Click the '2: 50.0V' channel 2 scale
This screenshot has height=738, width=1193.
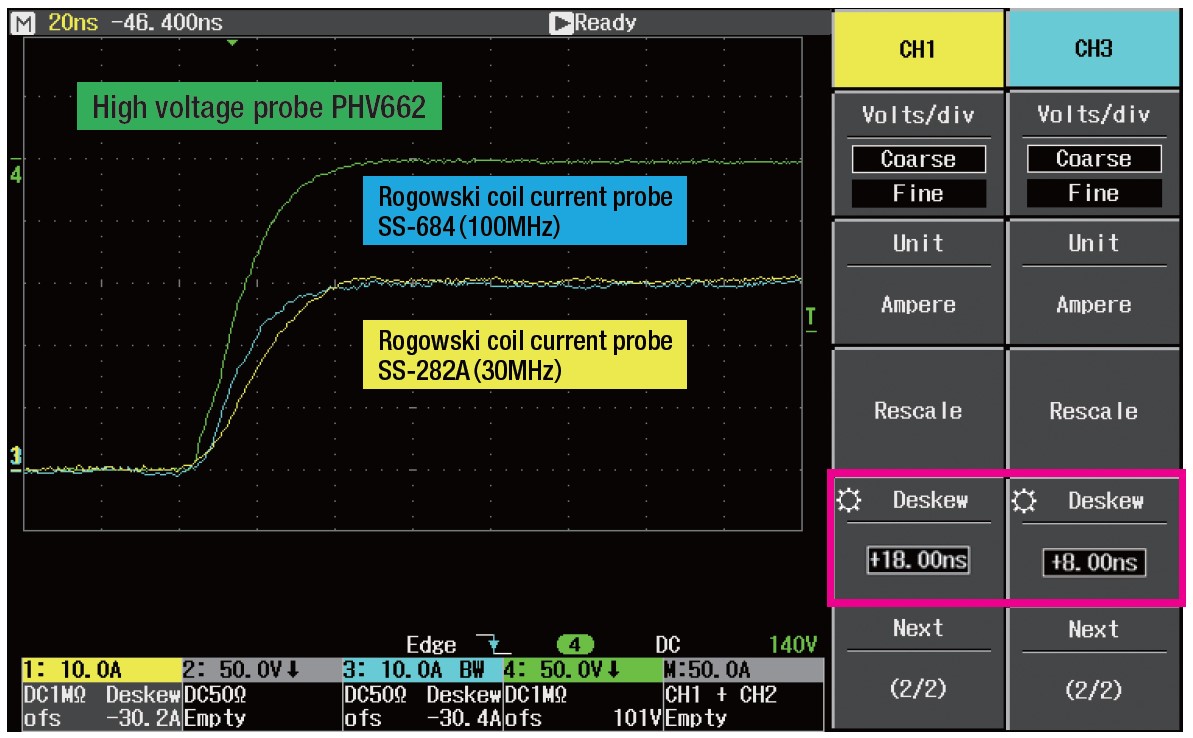click(x=262, y=670)
